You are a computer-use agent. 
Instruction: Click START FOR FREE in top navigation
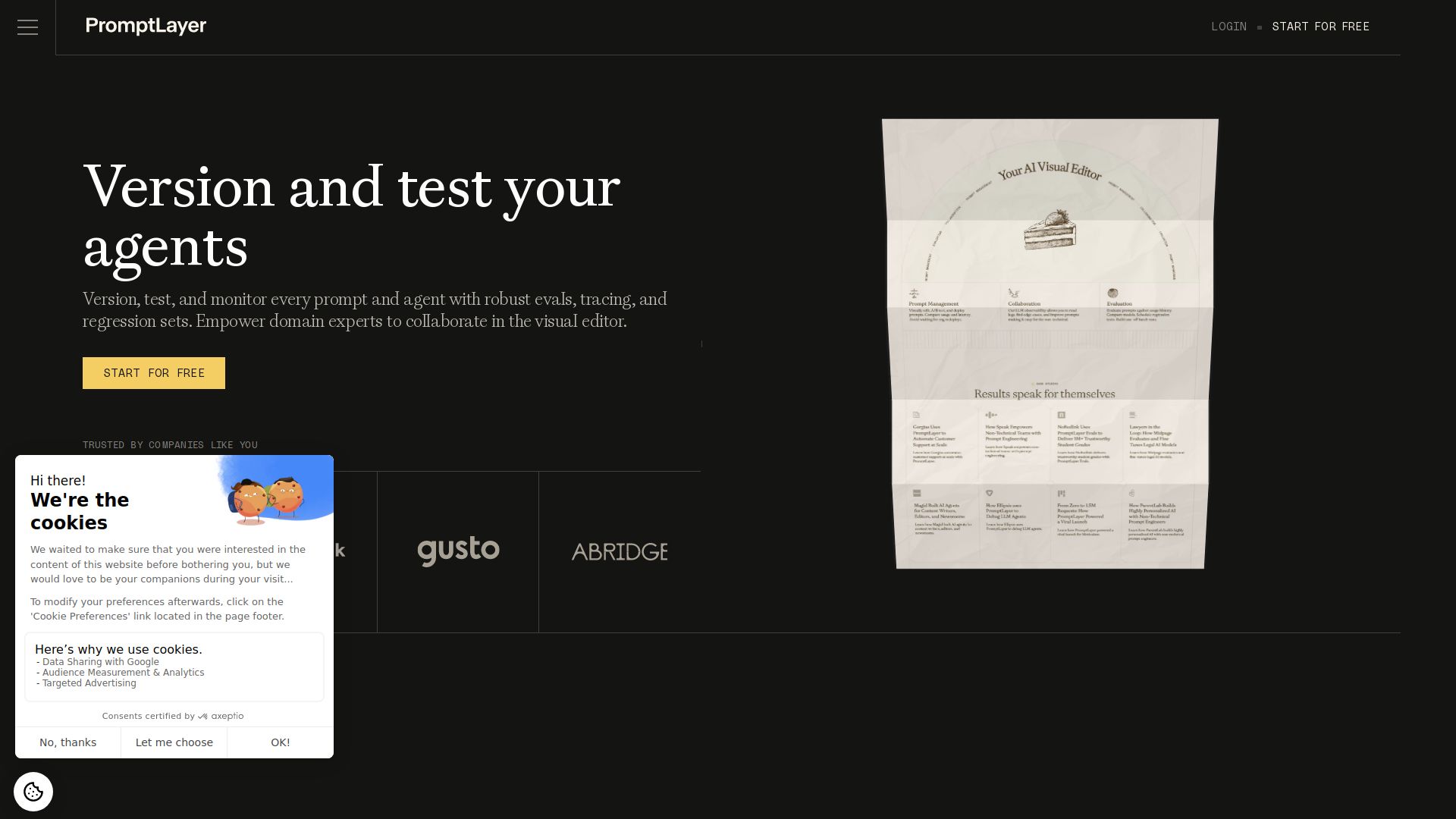click(x=1320, y=27)
